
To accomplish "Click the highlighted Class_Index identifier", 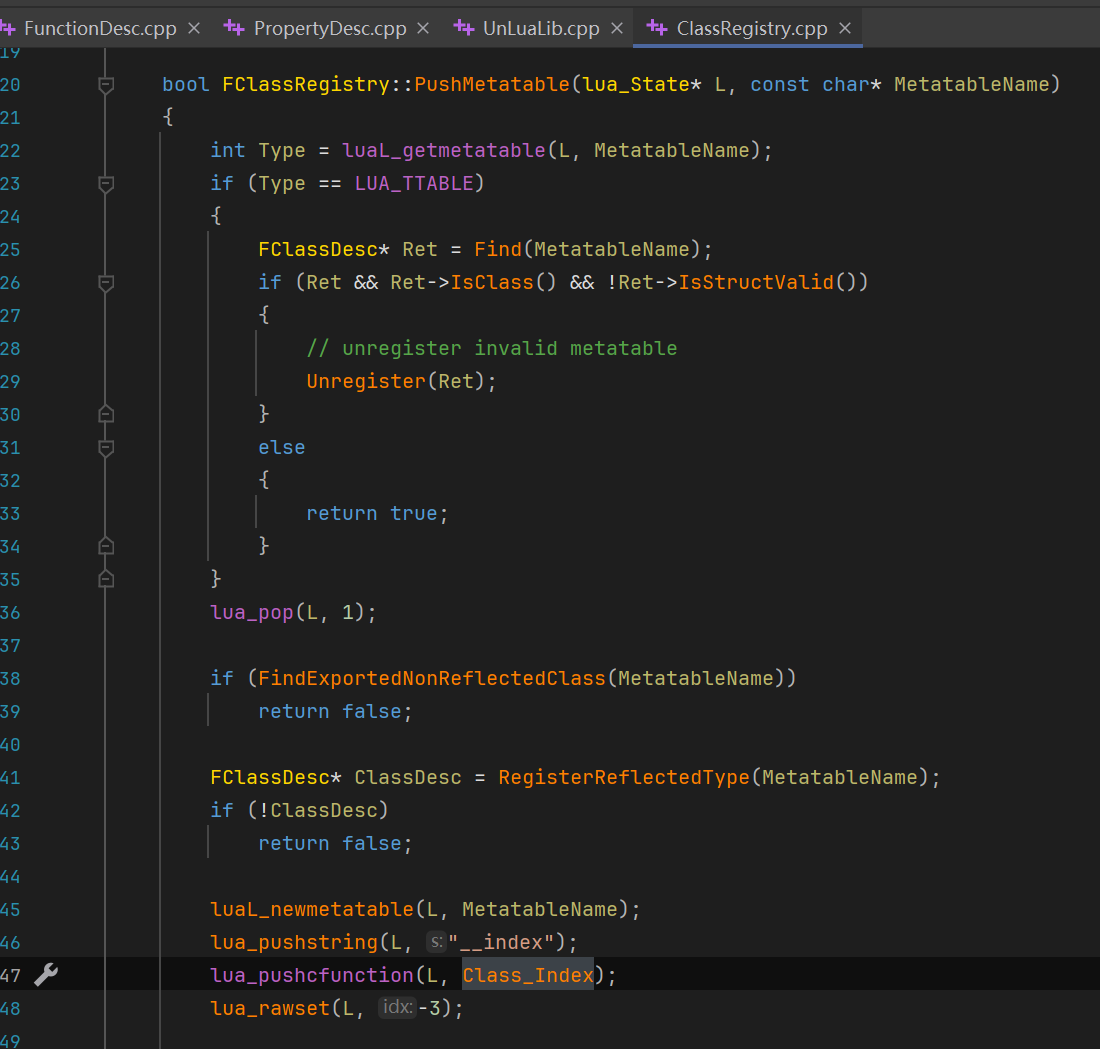I will pyautogui.click(x=527, y=975).
